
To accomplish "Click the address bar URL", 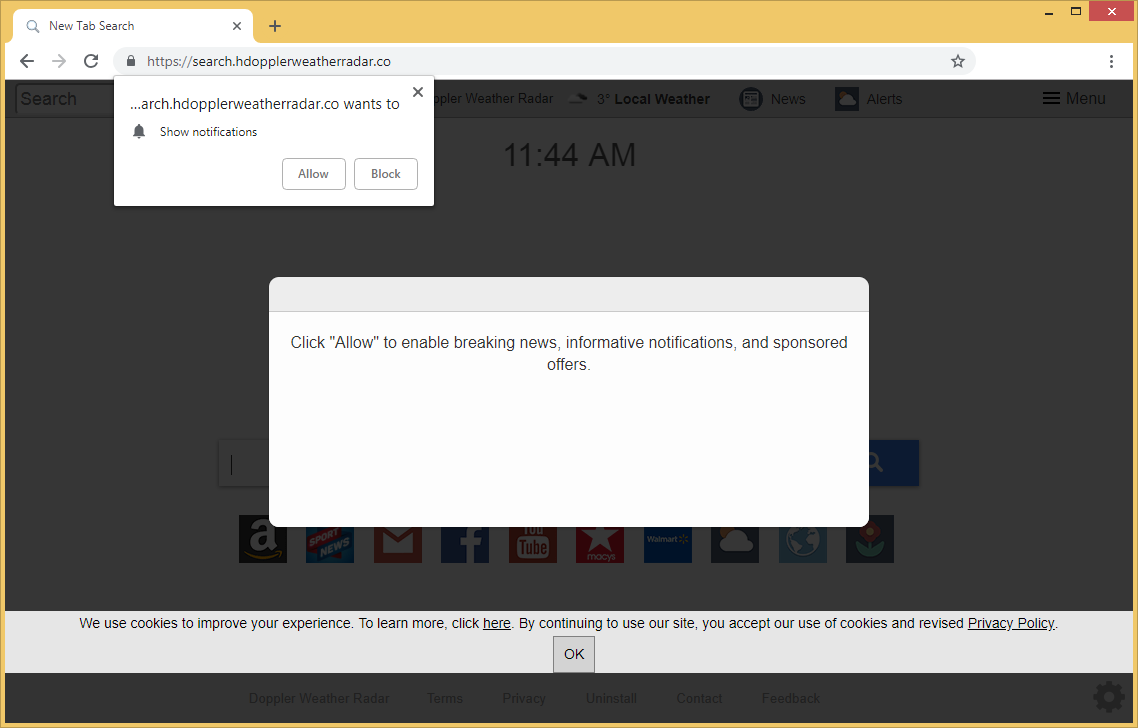I will [269, 61].
